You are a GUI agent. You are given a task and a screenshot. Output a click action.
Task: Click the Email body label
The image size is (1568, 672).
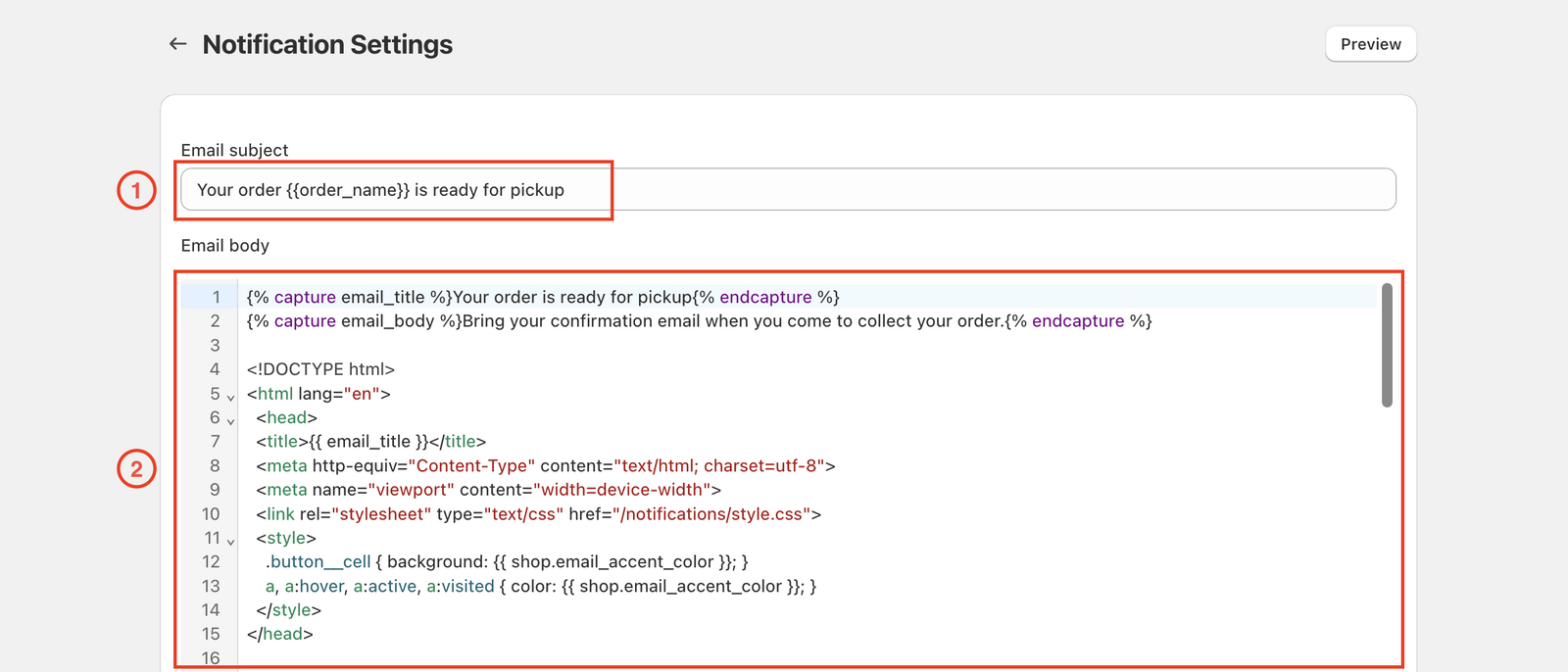(x=225, y=245)
